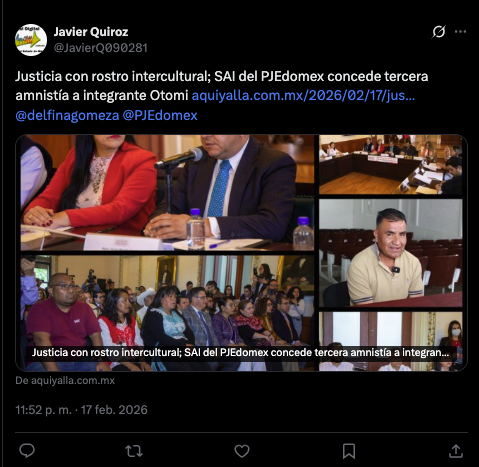The height and width of the screenshot is (467, 479).
Task: Follow the aquiyalla.com.mx article link
Action: tap(303, 96)
